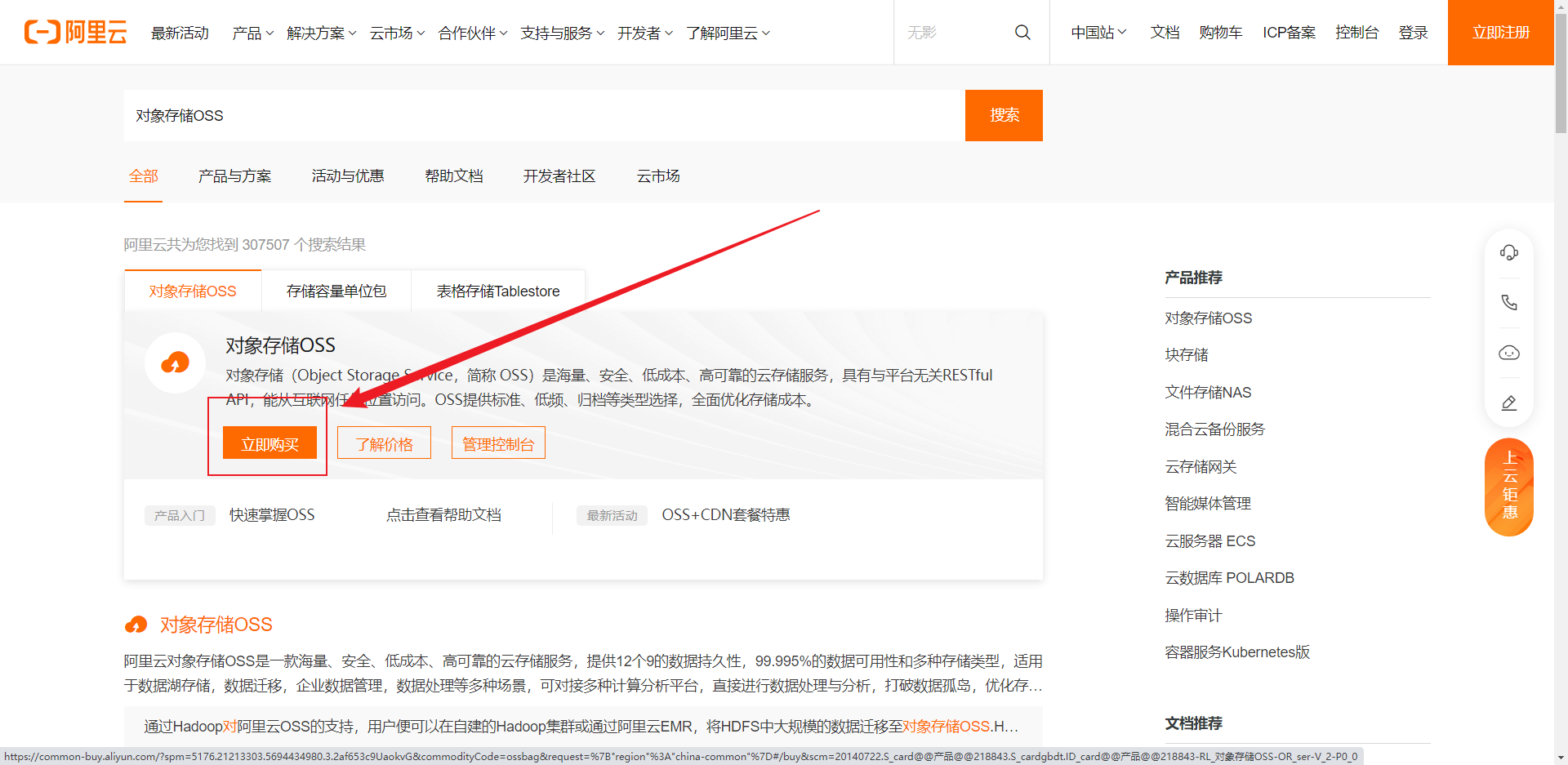Open 文件存储NAS recommendation
Screen dimensions: 1568x765
click(x=1208, y=392)
